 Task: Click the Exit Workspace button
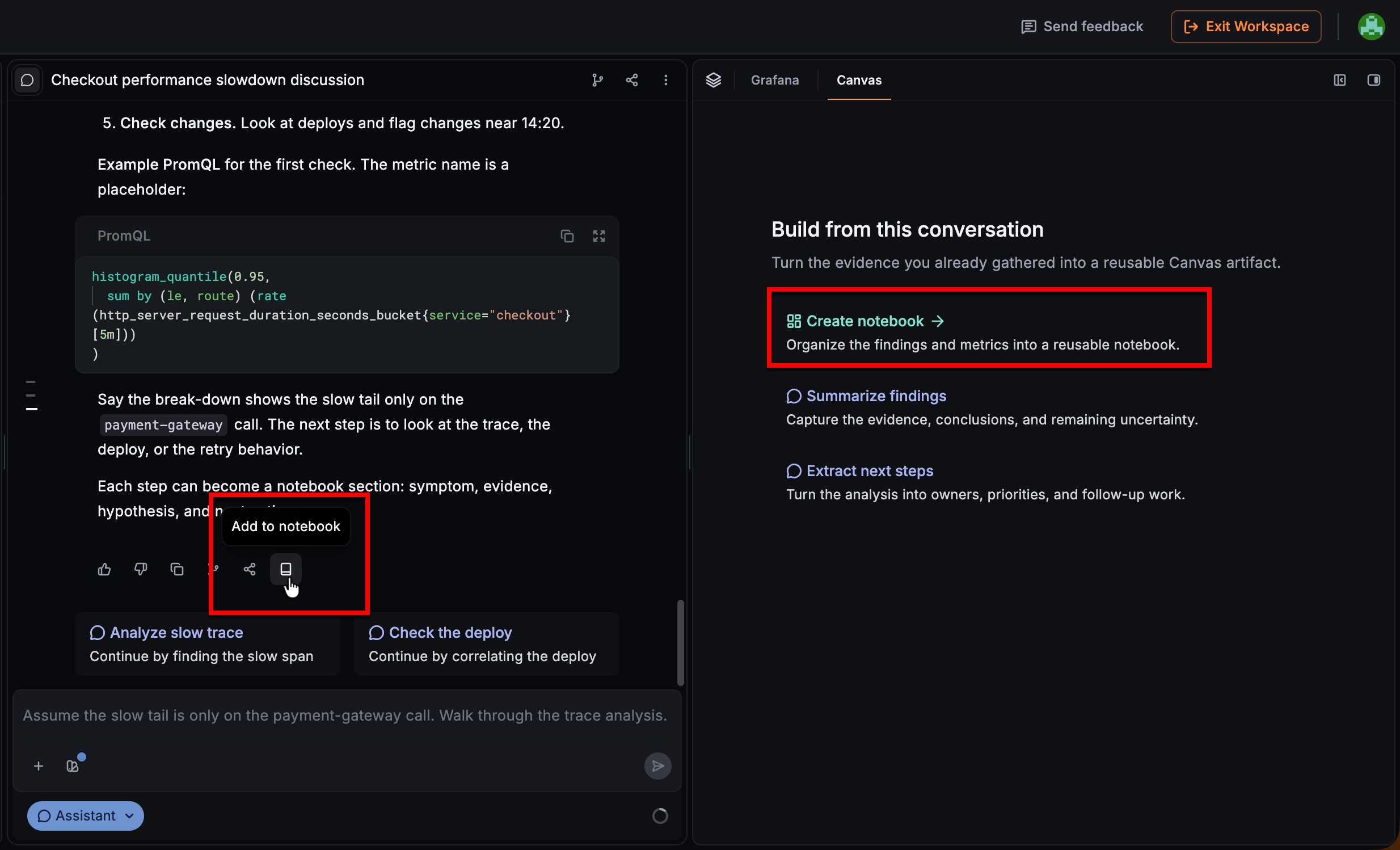(x=1246, y=27)
